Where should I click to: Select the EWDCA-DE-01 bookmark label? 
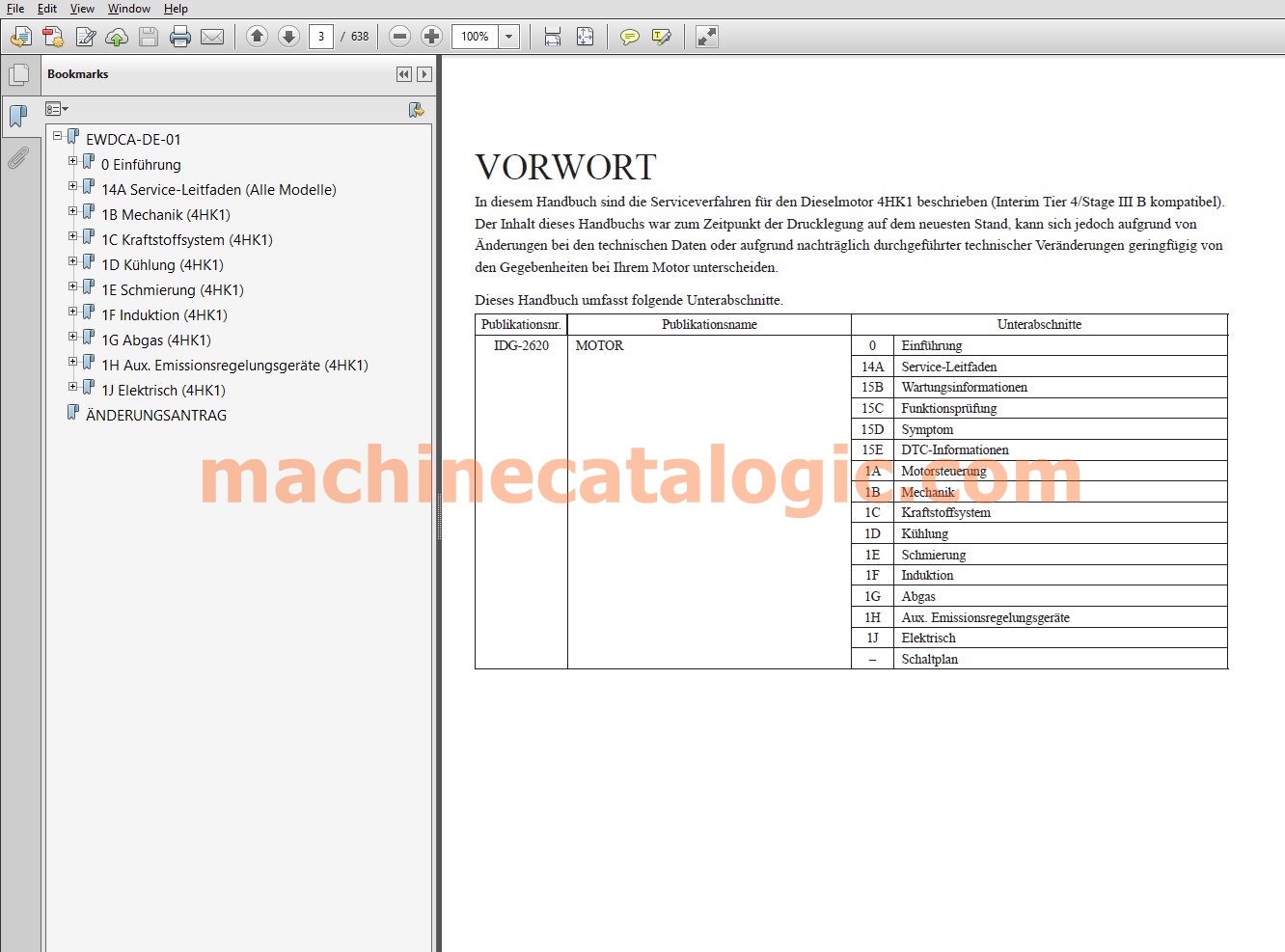(x=133, y=140)
